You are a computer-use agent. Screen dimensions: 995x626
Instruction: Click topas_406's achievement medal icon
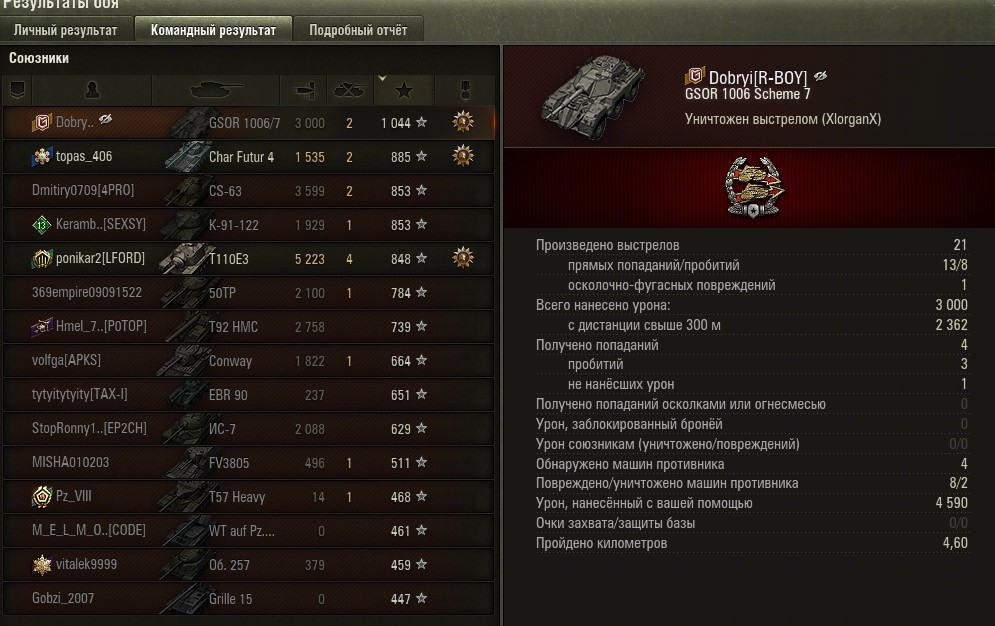click(463, 156)
